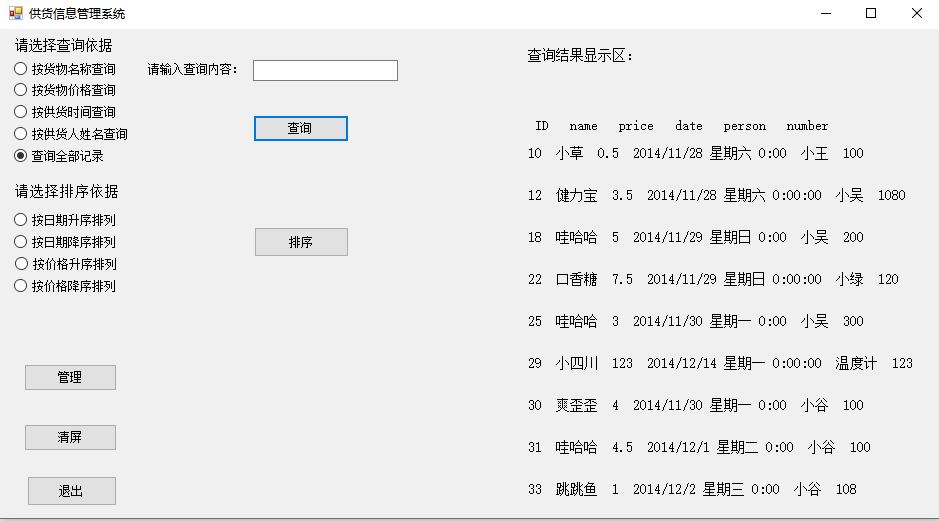Click result row with ID 31 哇哈哈

click(699, 447)
